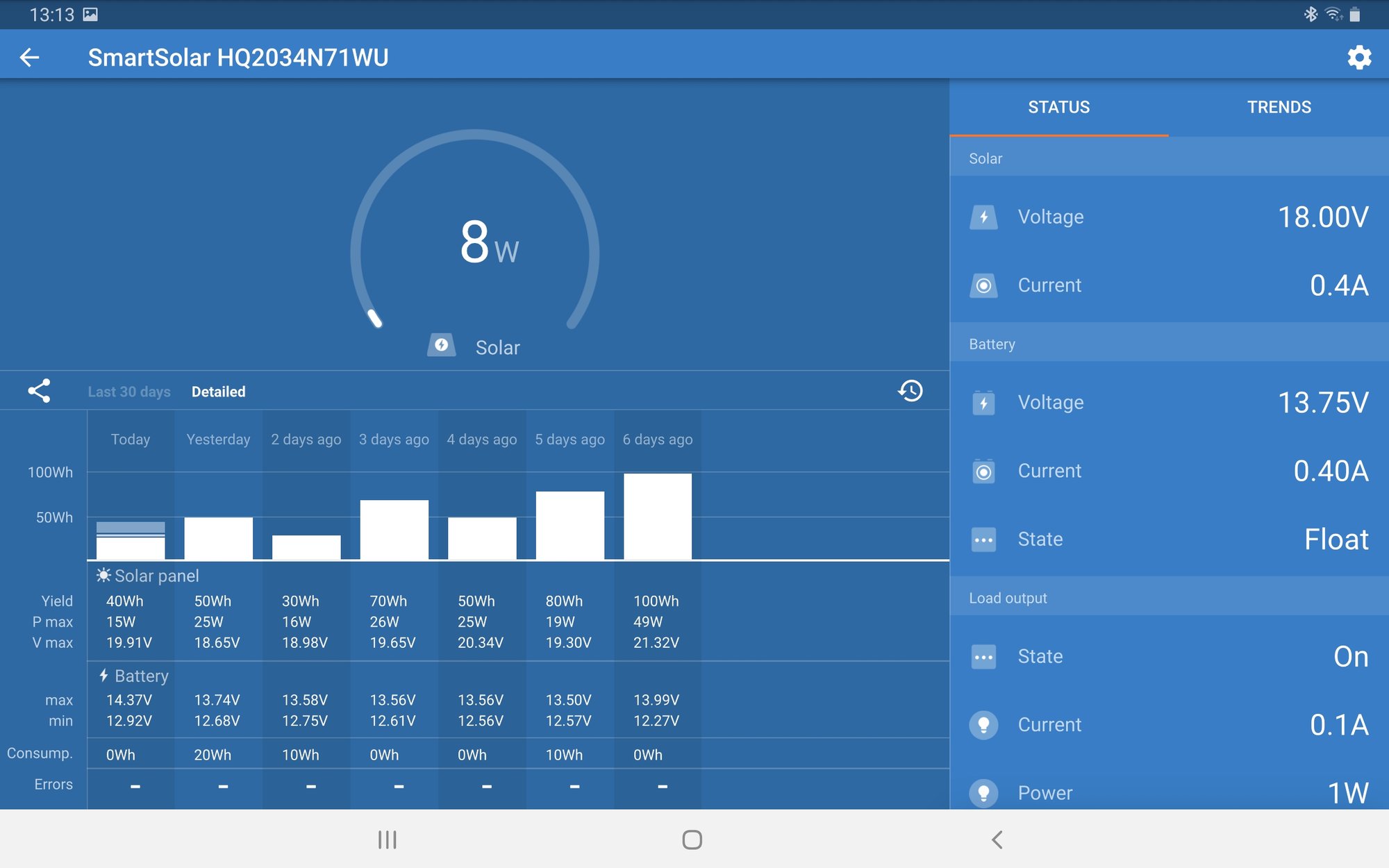Tap the 20.34V V max value

[x=481, y=643]
